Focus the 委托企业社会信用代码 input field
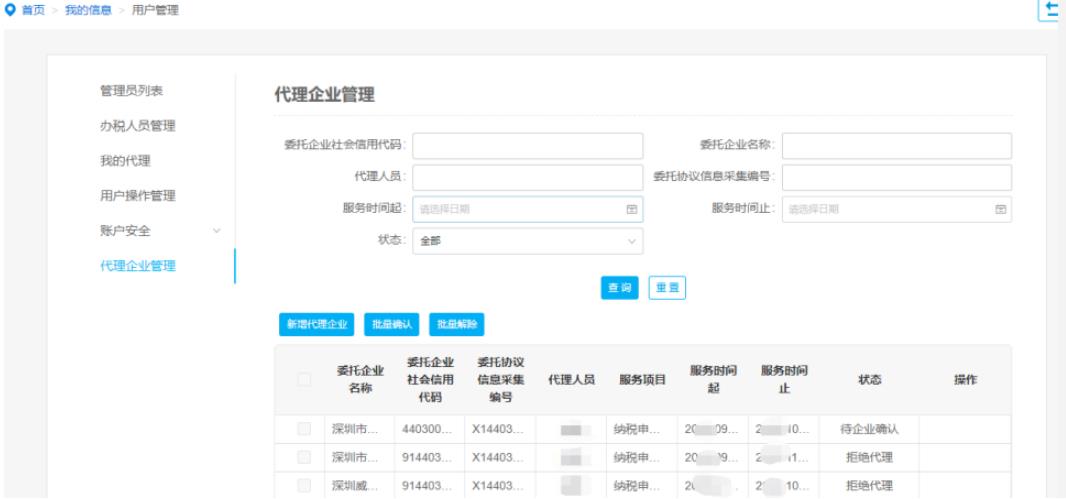The width and height of the screenshot is (1066, 499). 527,146
